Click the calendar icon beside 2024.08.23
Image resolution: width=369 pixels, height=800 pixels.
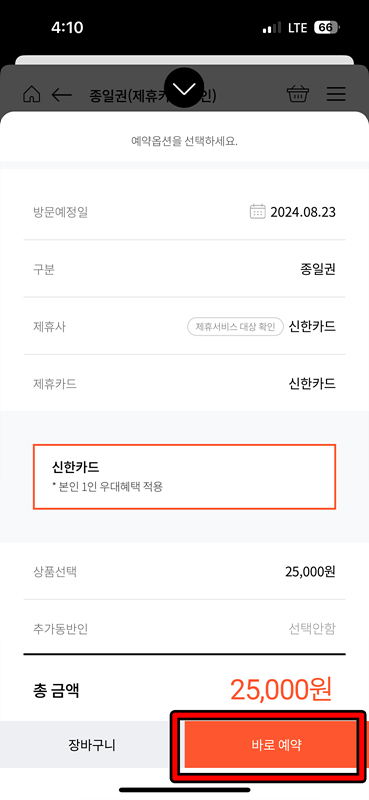258,212
